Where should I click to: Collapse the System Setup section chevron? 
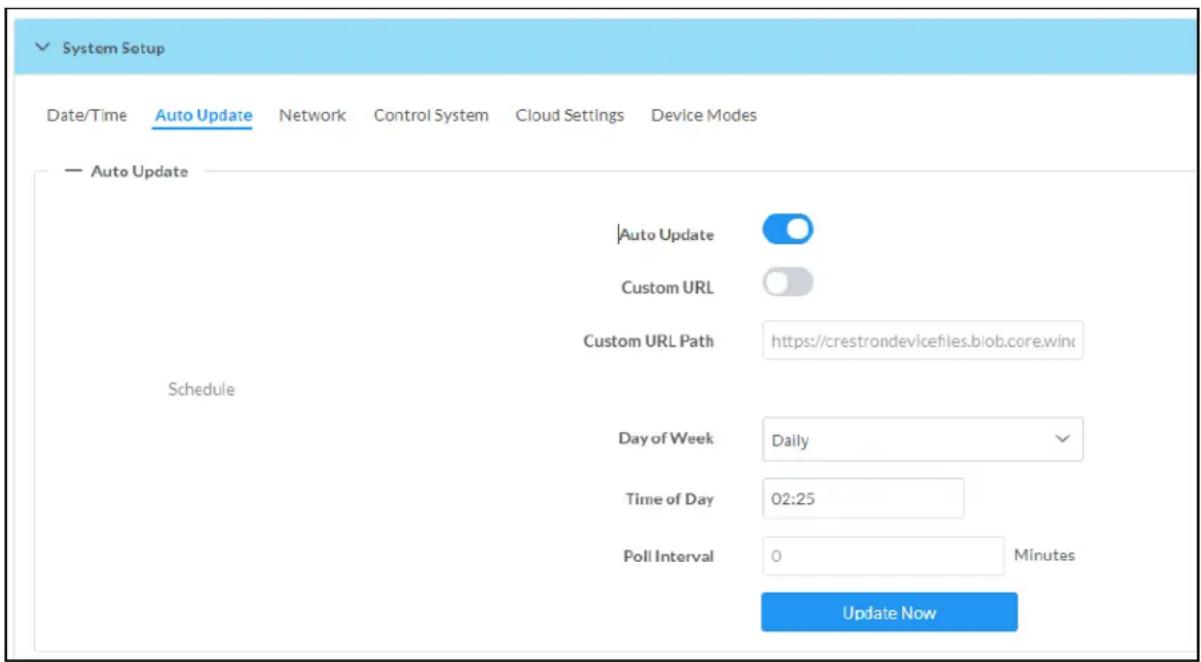pos(40,48)
